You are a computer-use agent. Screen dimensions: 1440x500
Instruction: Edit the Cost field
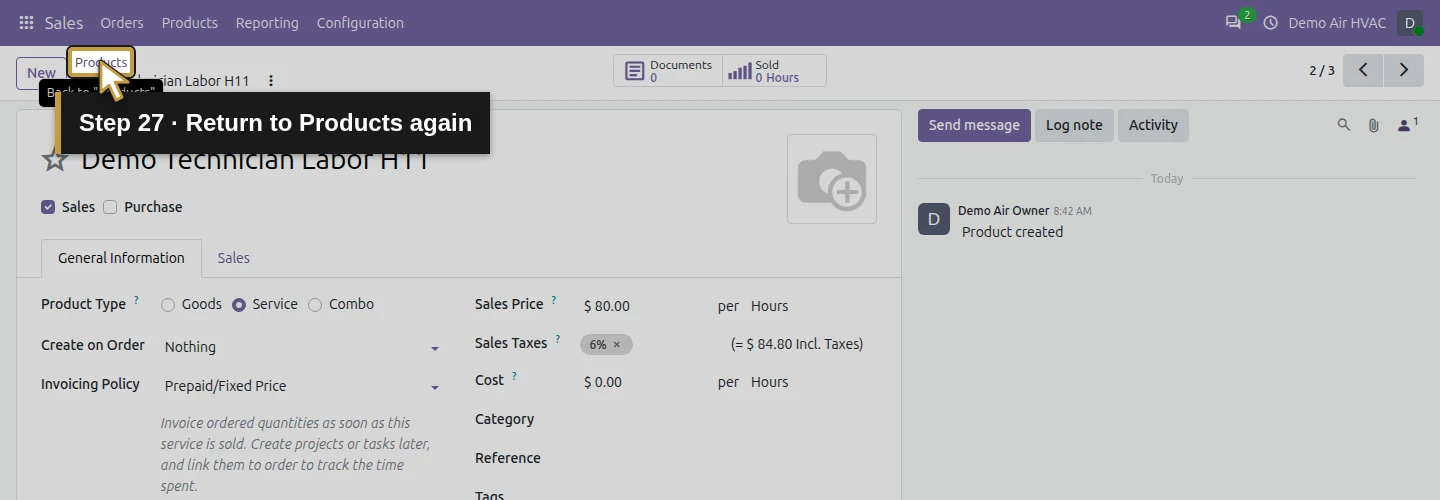tap(643, 382)
